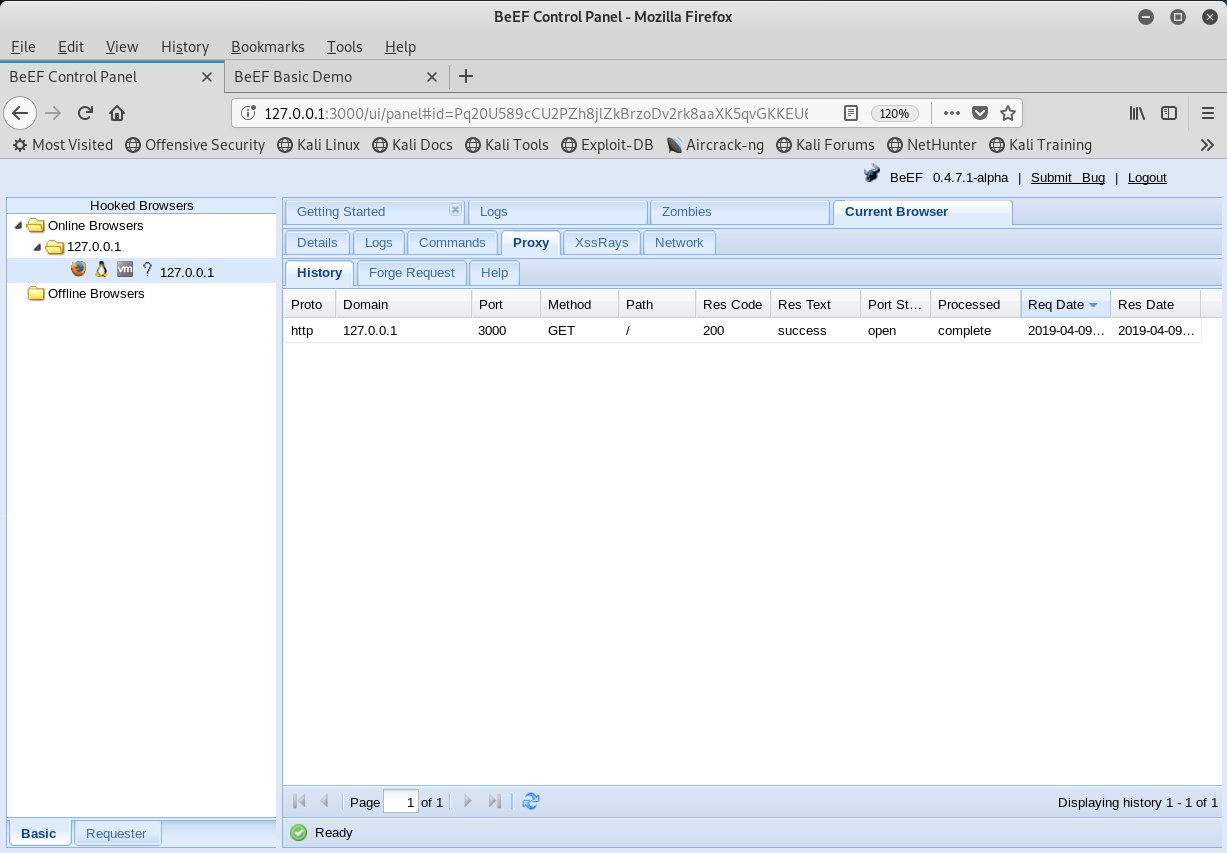Show the Firefox sidebars
Screen dimensions: 1227x853
pos(1168,113)
